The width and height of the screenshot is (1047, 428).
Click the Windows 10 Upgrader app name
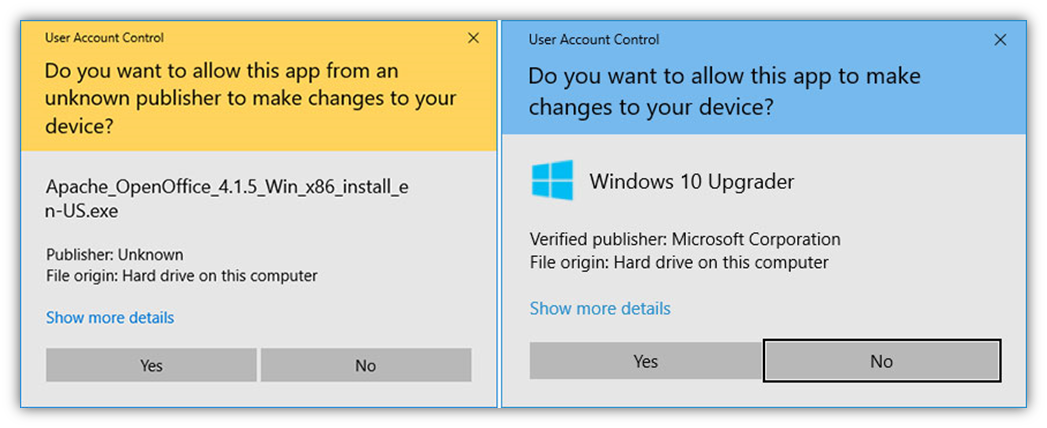692,182
